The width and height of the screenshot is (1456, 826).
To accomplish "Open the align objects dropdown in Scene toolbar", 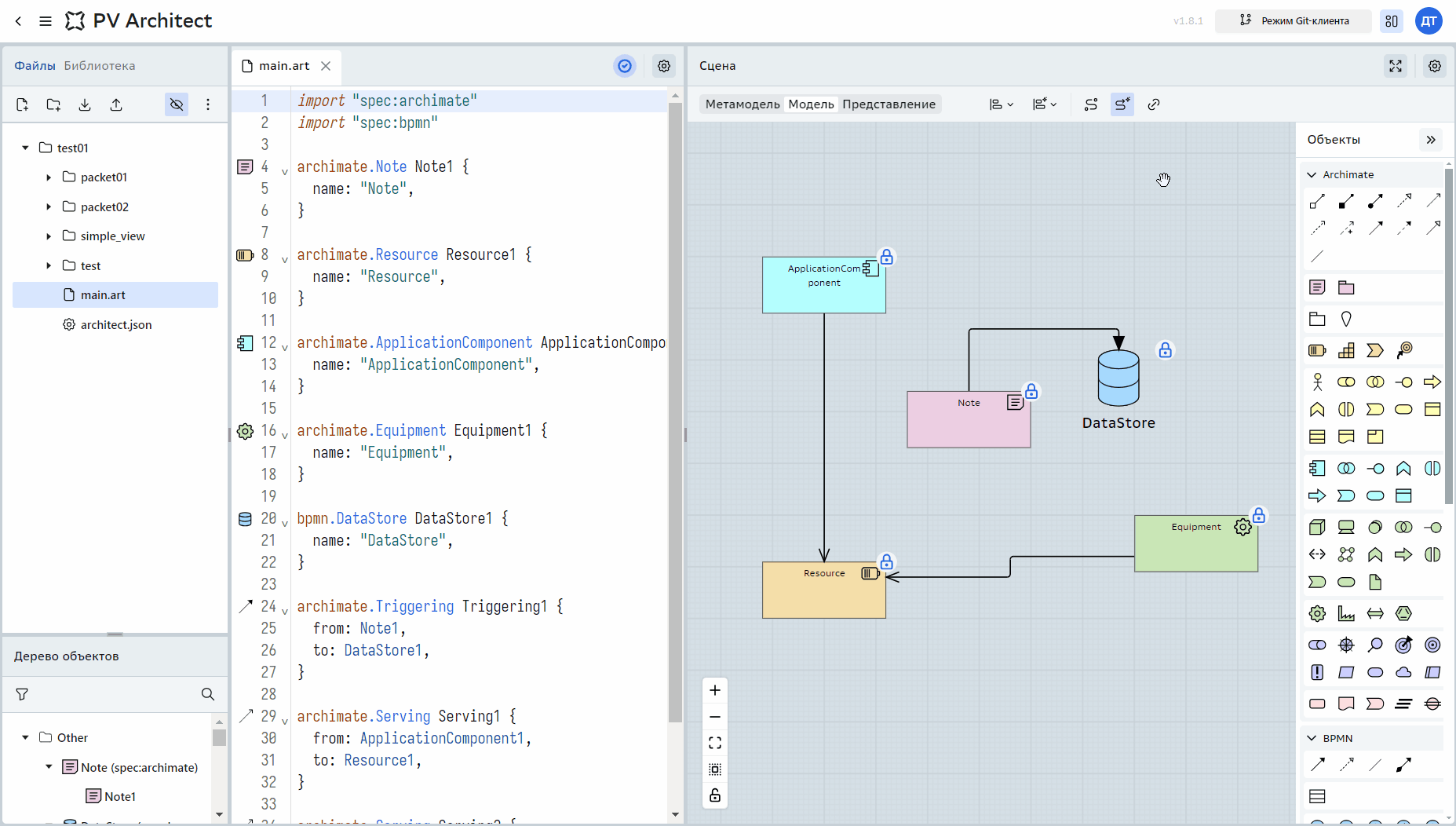I will pyautogui.click(x=1002, y=104).
